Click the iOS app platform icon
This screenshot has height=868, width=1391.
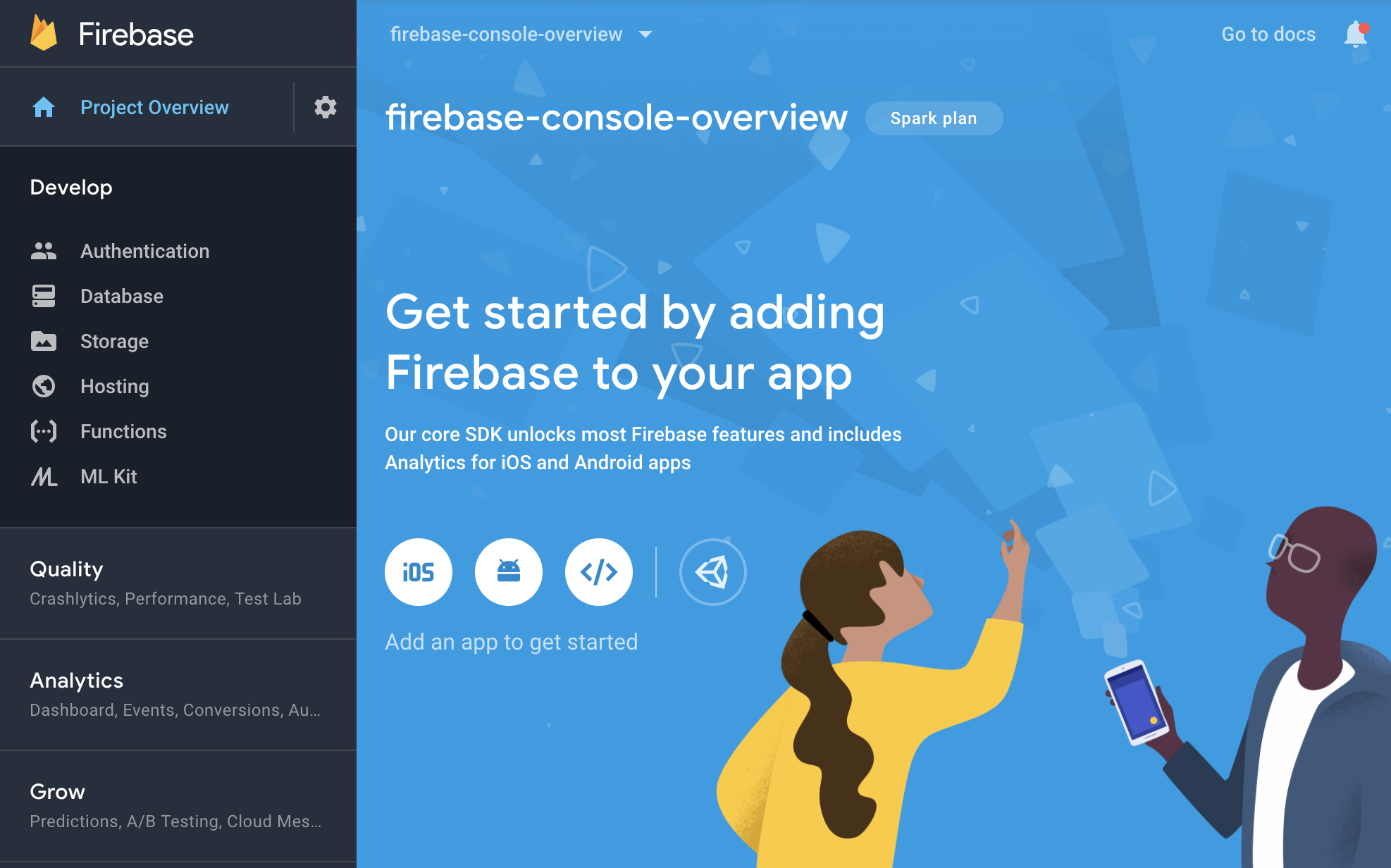click(x=417, y=571)
